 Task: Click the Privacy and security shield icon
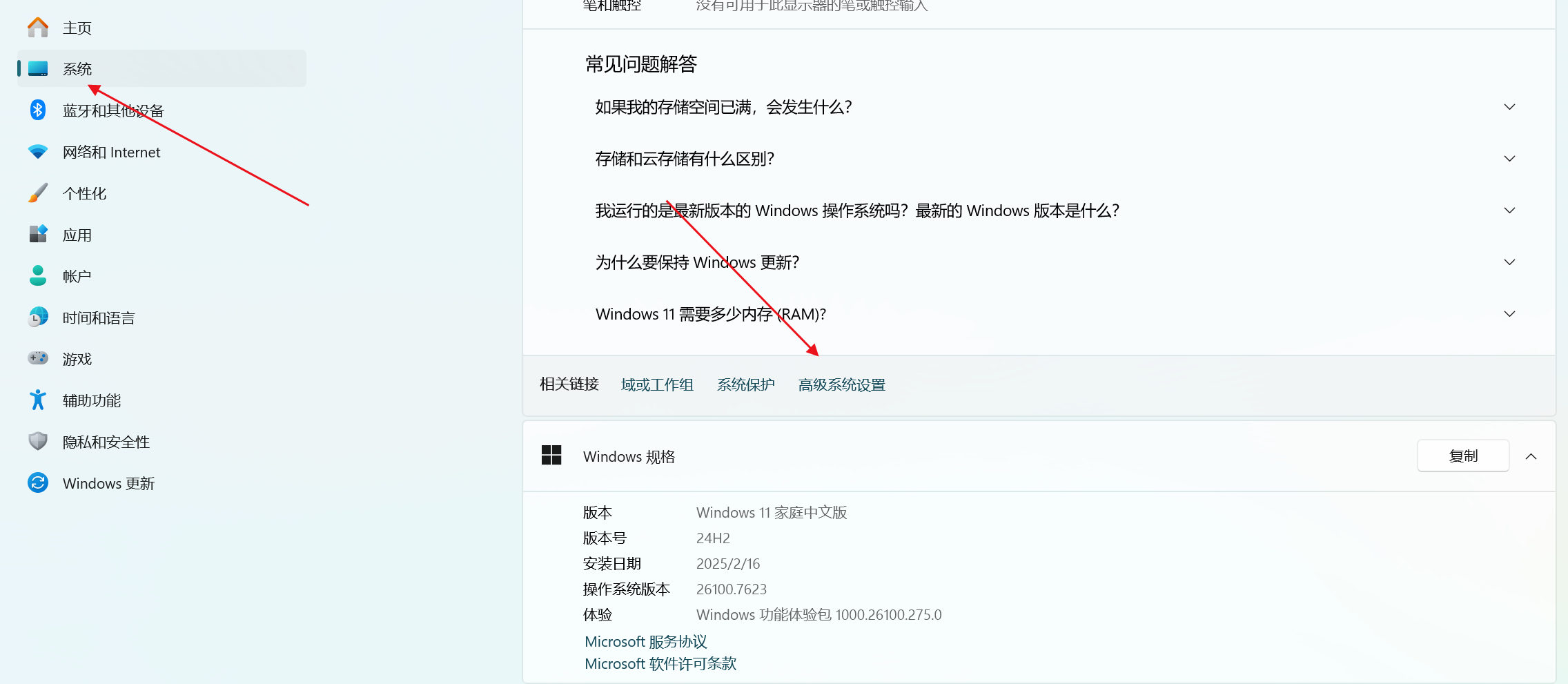pos(38,441)
